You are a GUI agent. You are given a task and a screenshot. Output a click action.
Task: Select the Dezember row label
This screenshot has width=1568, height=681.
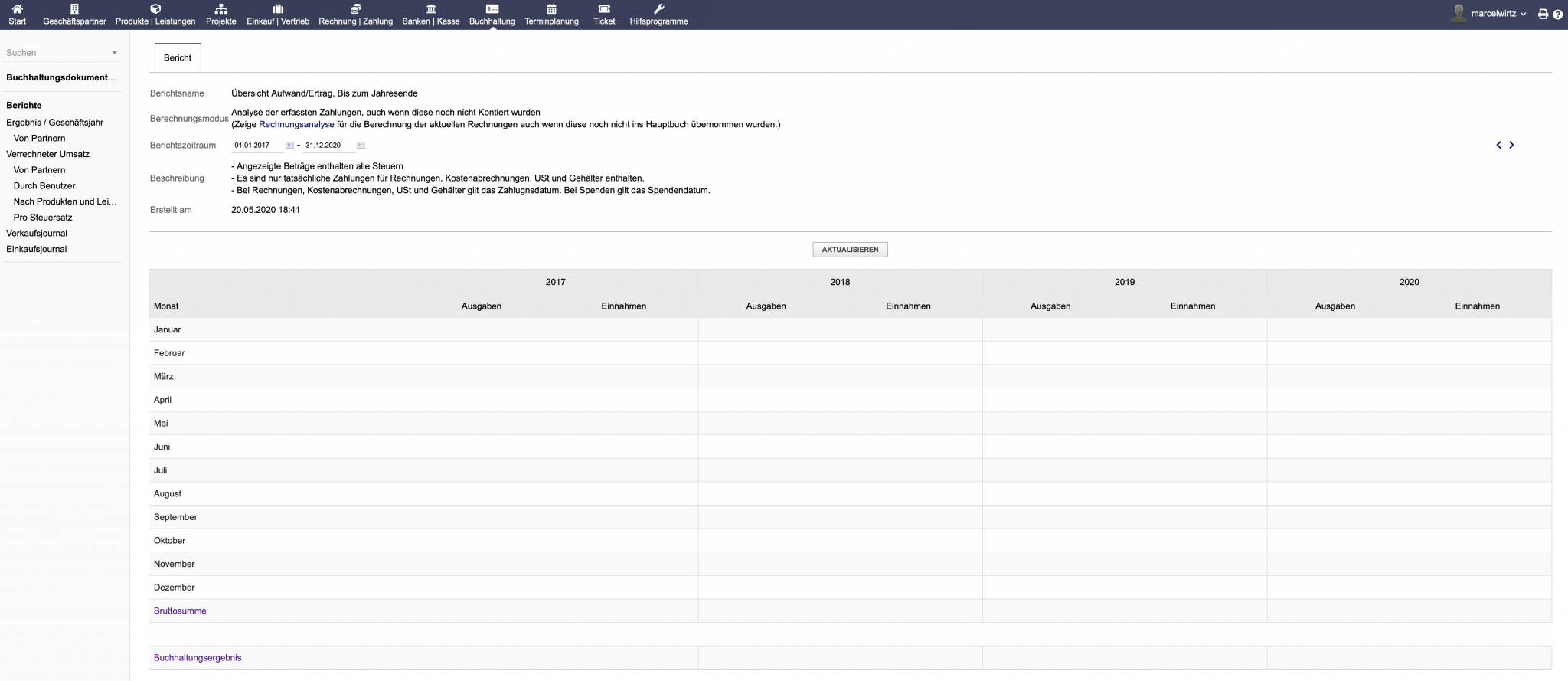[x=174, y=588]
